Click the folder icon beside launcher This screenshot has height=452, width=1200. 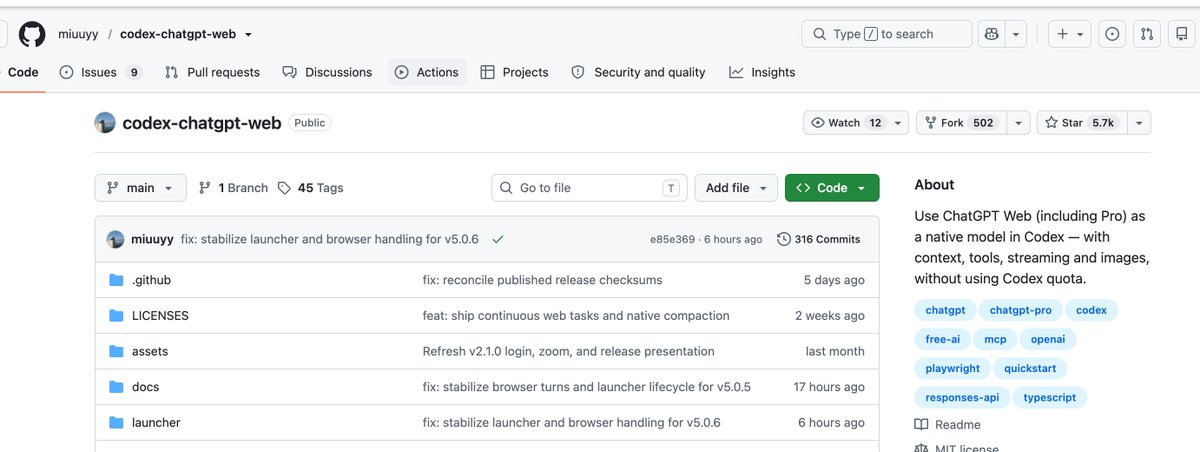116,423
